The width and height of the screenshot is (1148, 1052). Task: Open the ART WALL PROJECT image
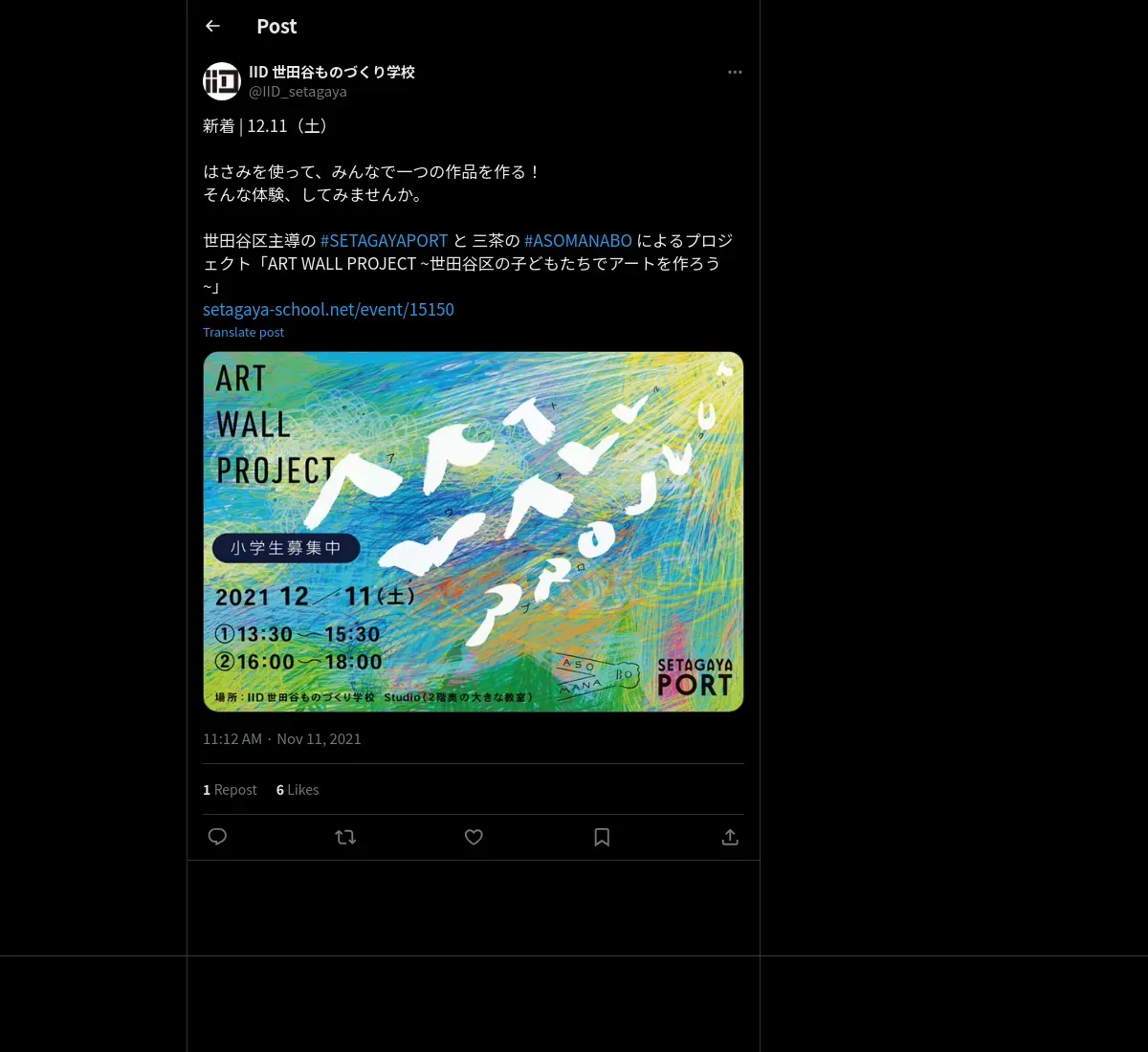(x=474, y=532)
